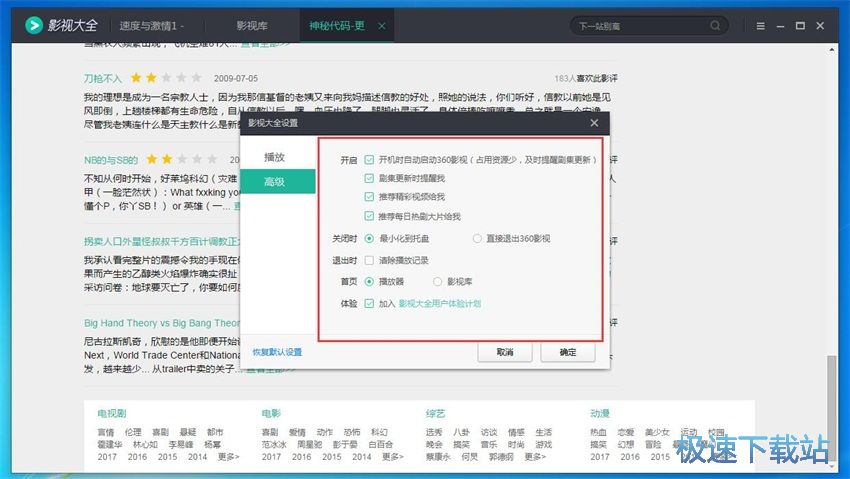Click scrollbar up arrow at top right
850x479 pixels.
(832, 50)
